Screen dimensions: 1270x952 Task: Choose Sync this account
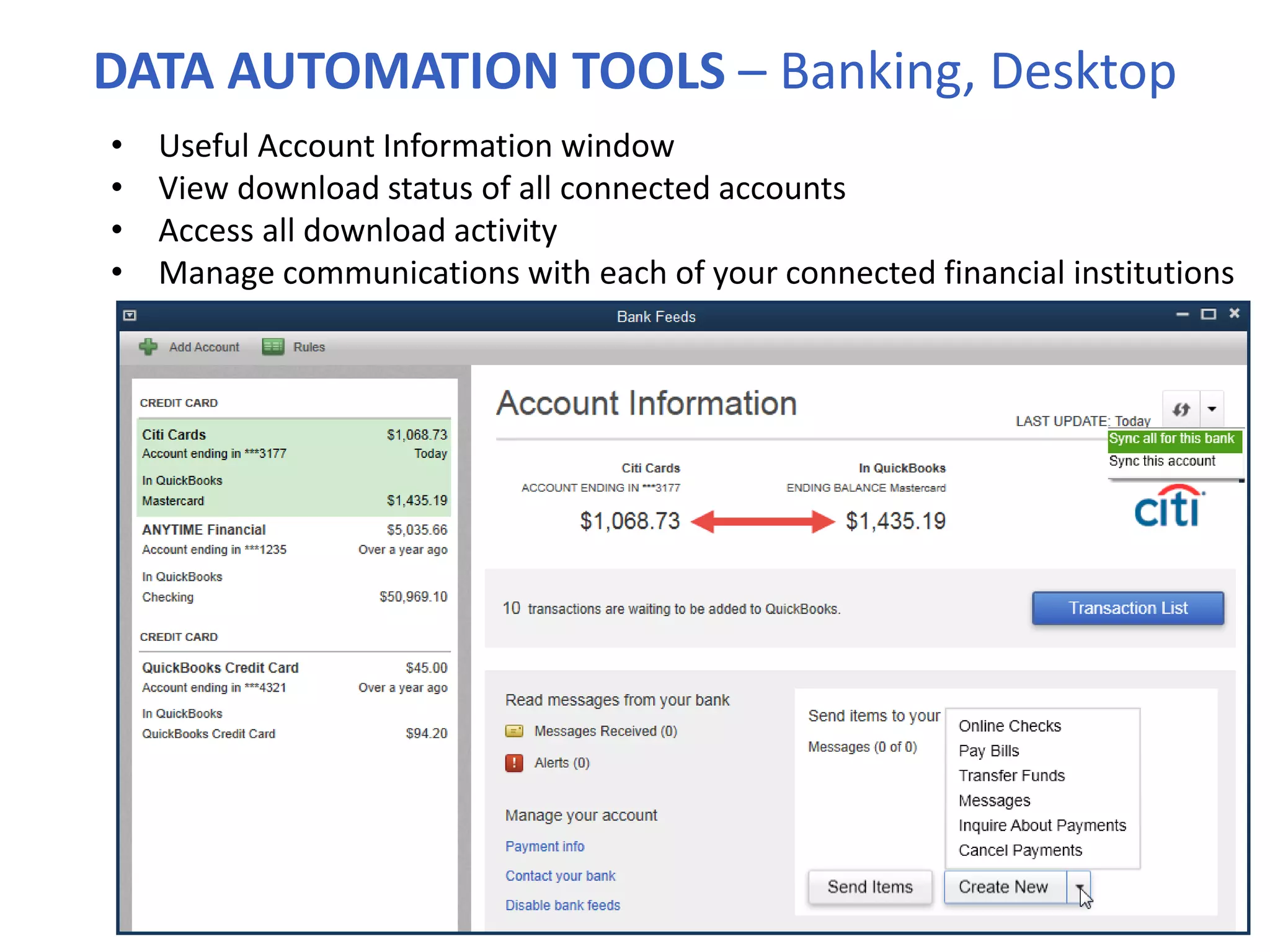pos(1162,461)
